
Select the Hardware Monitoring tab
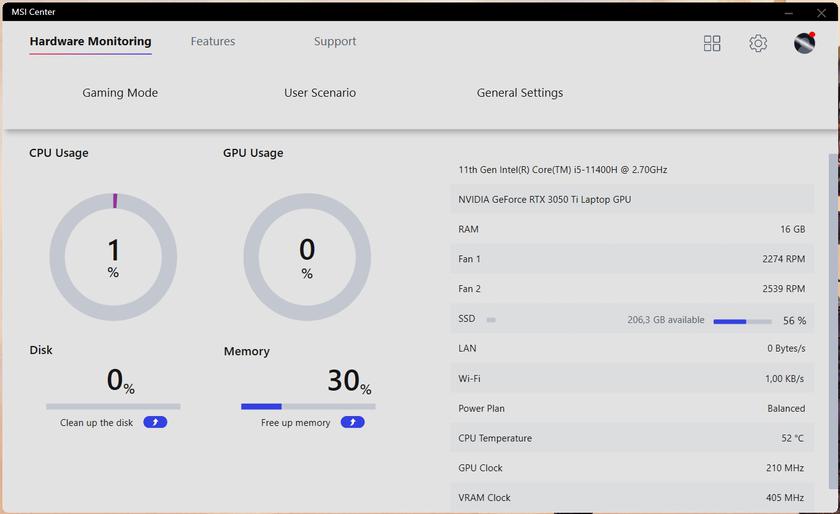click(x=90, y=41)
